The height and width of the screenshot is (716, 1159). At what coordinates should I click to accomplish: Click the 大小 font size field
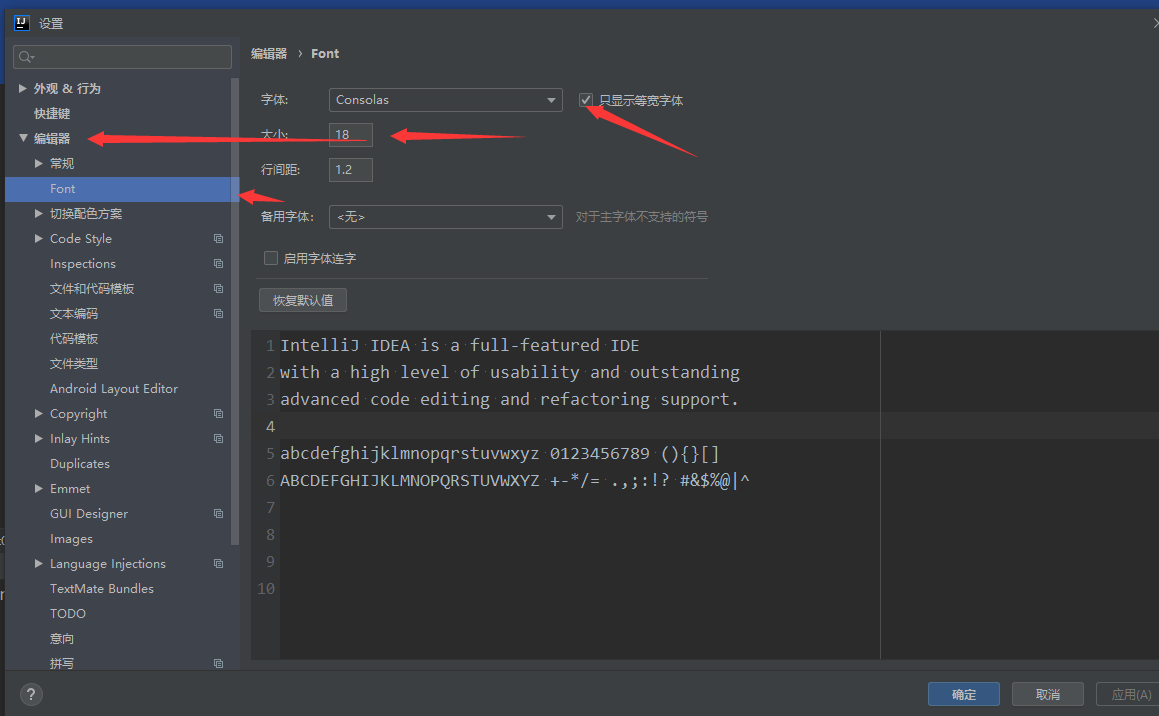coord(351,135)
